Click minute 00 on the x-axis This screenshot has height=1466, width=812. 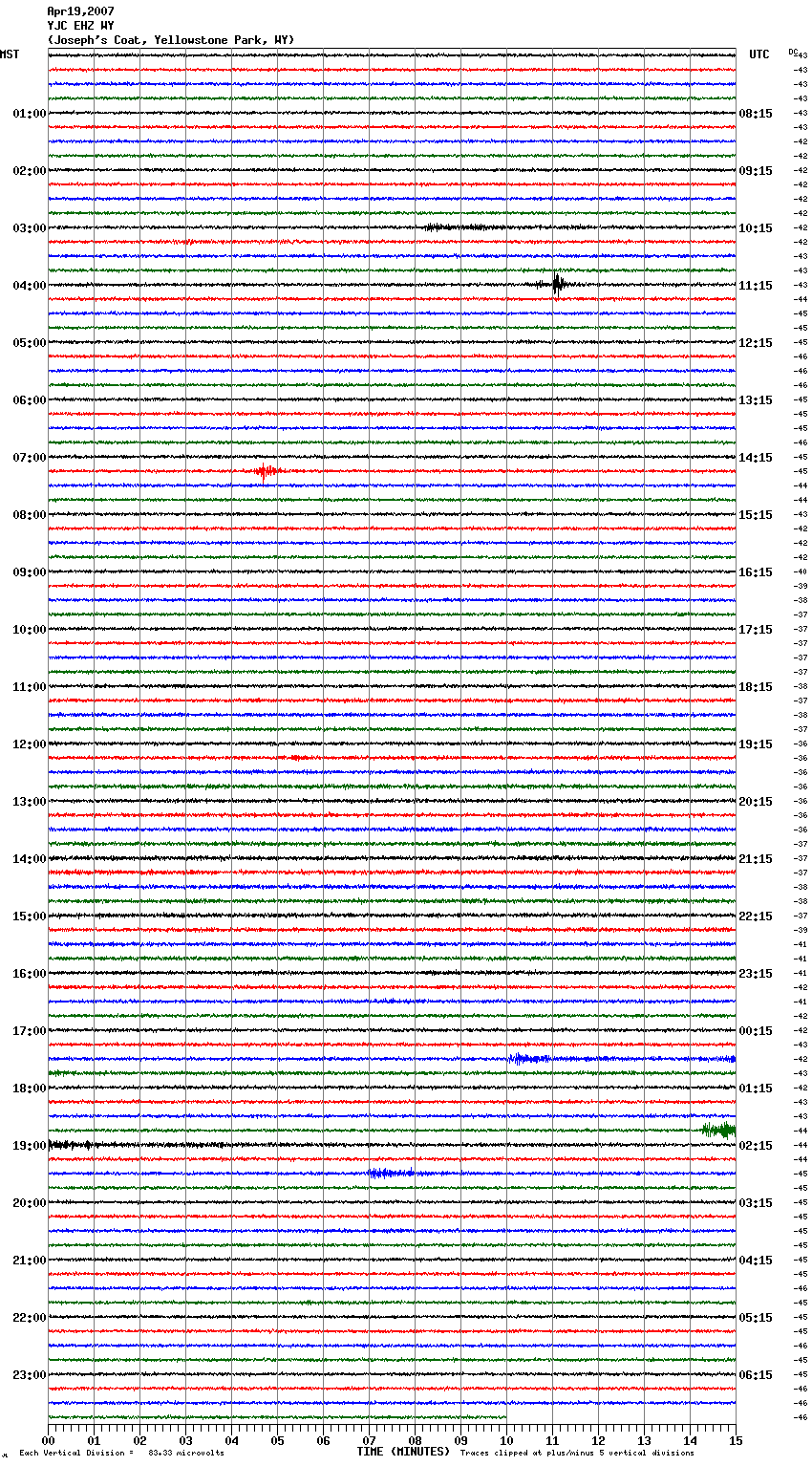[x=49, y=1440]
